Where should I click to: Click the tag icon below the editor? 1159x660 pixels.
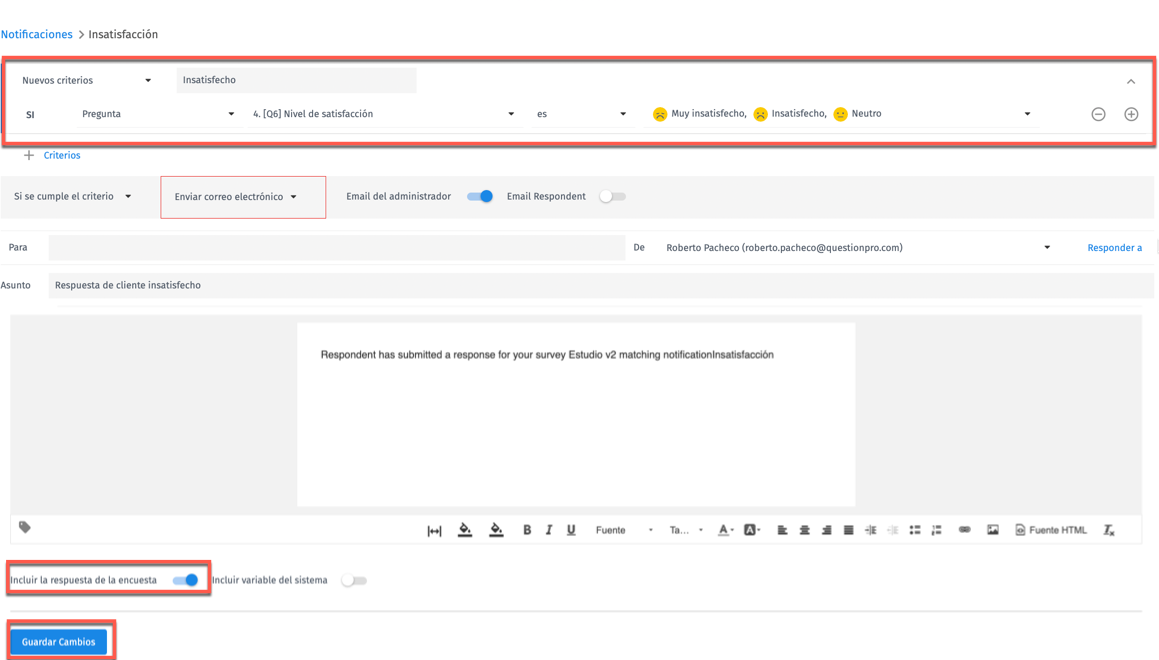click(x=24, y=527)
